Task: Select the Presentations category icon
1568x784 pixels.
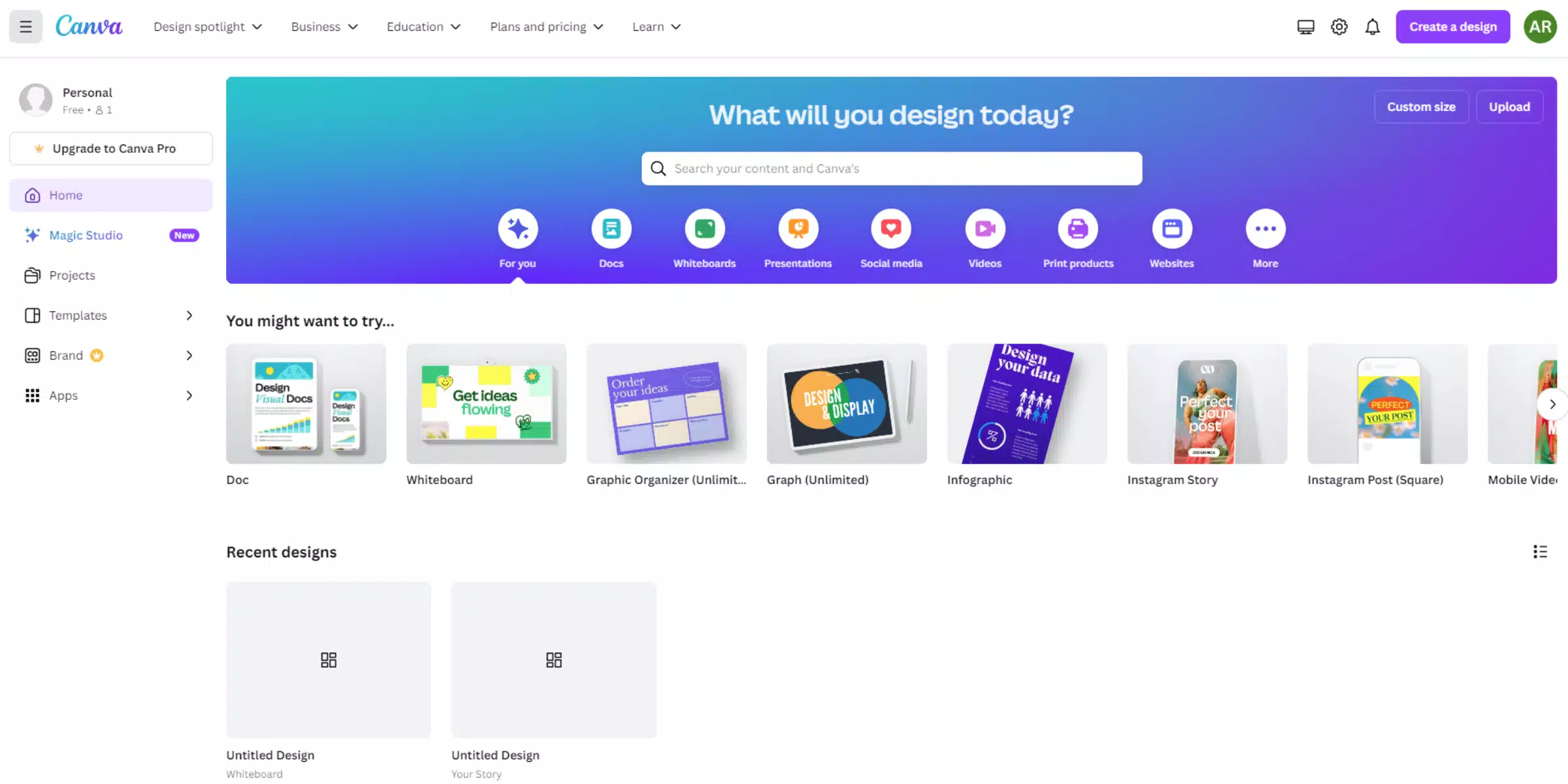Action: pos(798,229)
